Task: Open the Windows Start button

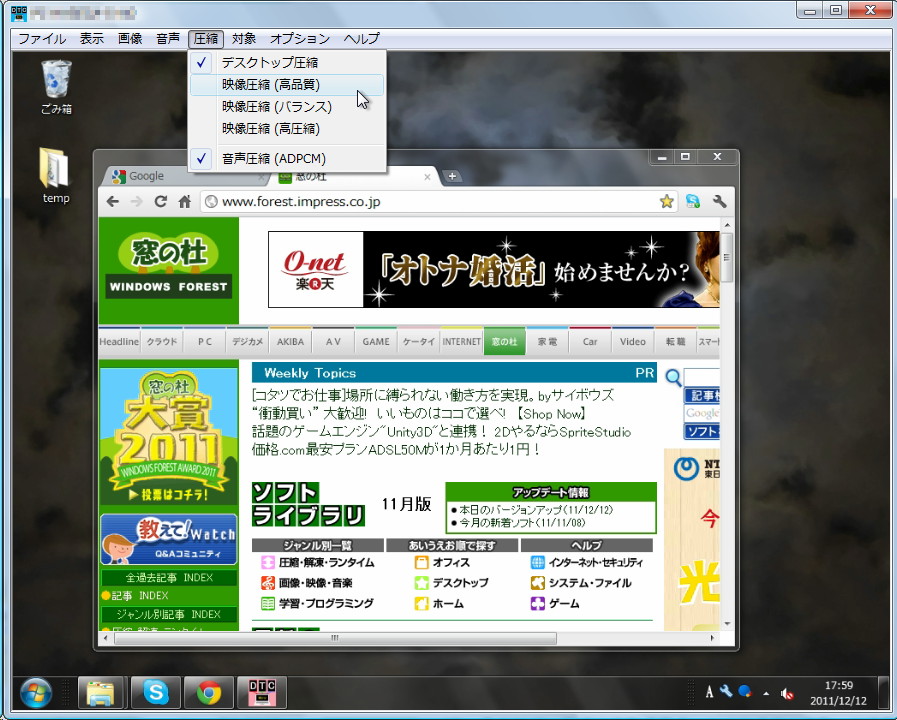Action: click(x=36, y=693)
